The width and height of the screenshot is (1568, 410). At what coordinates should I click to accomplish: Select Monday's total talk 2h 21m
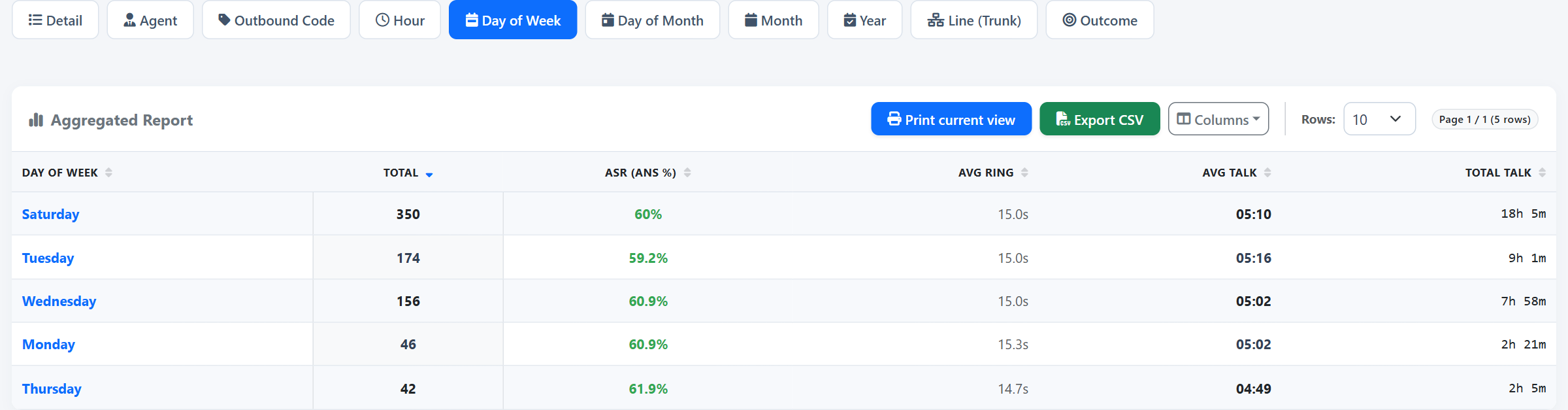(x=1523, y=345)
